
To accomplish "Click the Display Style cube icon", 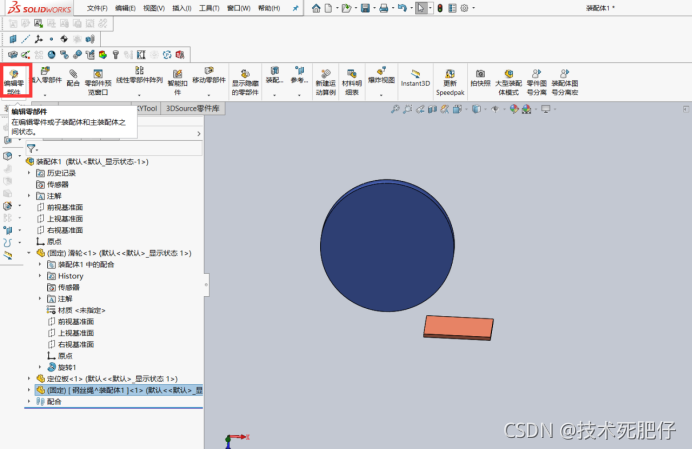I will [476, 109].
